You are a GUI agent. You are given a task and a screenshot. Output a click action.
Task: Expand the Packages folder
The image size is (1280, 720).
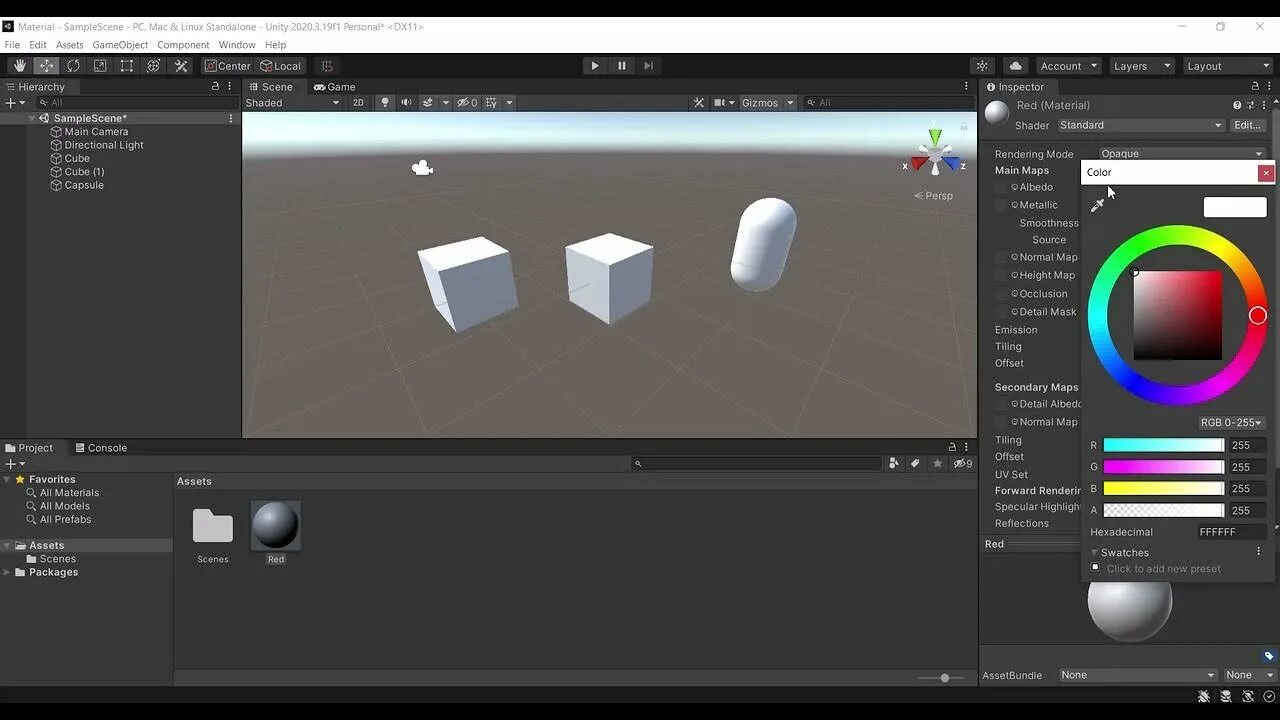(x=8, y=573)
